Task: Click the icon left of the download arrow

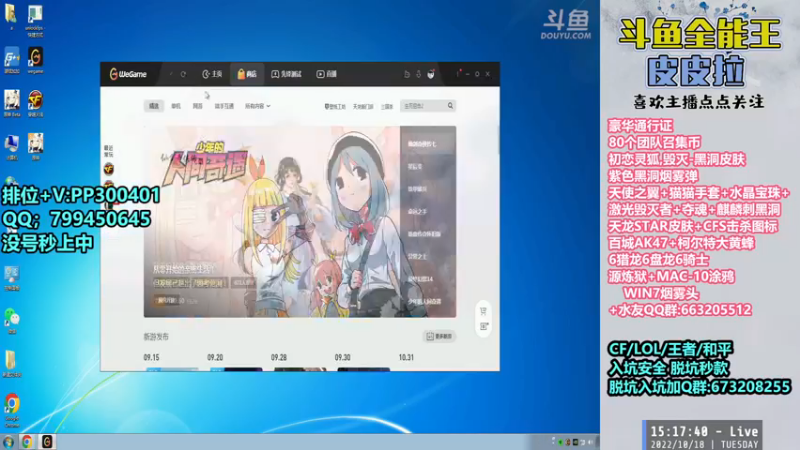Action: point(407,74)
